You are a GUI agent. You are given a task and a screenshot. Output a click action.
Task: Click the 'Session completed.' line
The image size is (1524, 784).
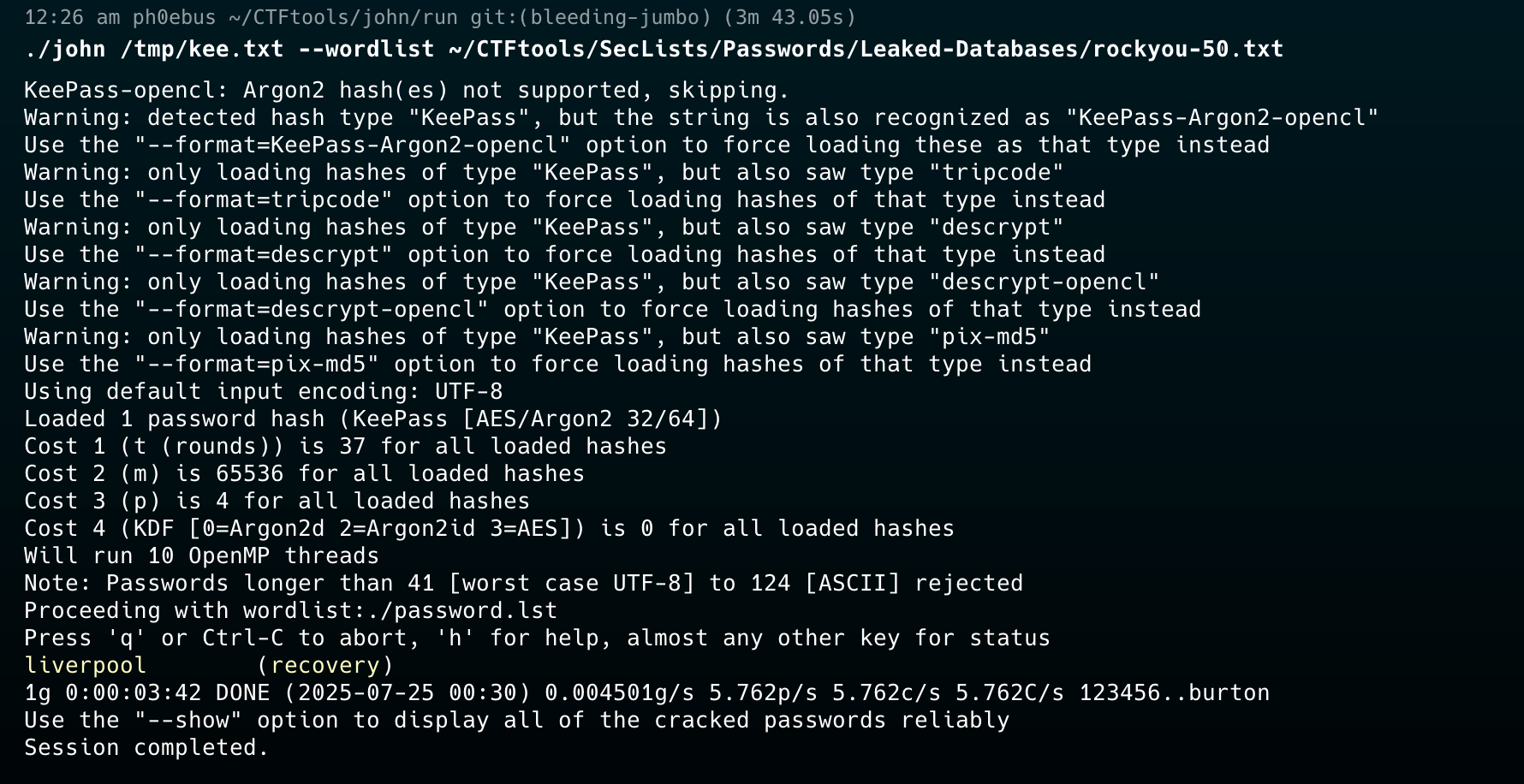(147, 747)
